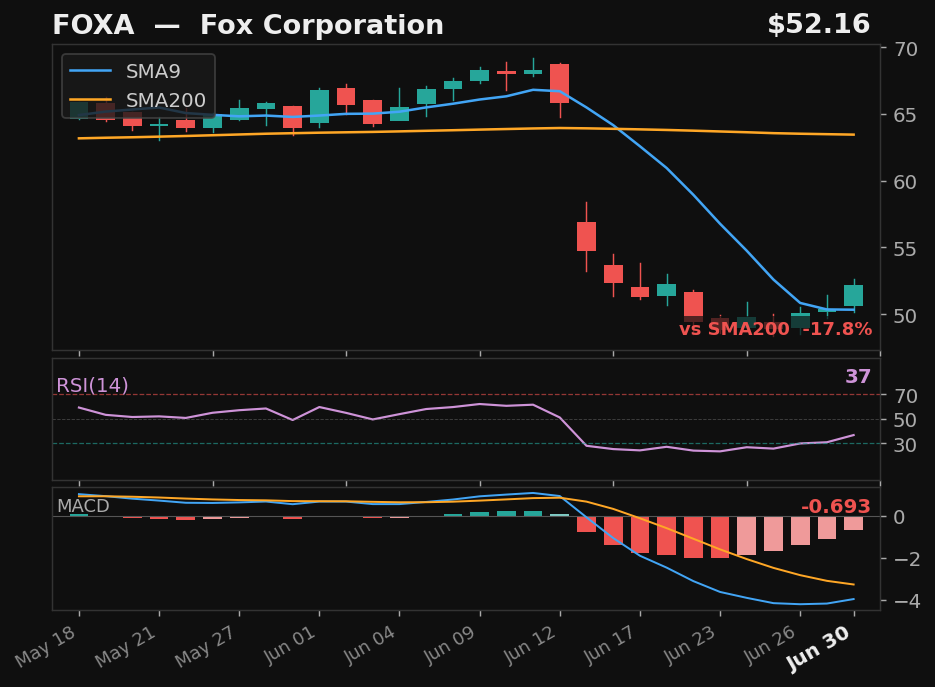Click the May 21 date axis label
Image resolution: width=935 pixels, height=687 pixels.
(x=126, y=646)
